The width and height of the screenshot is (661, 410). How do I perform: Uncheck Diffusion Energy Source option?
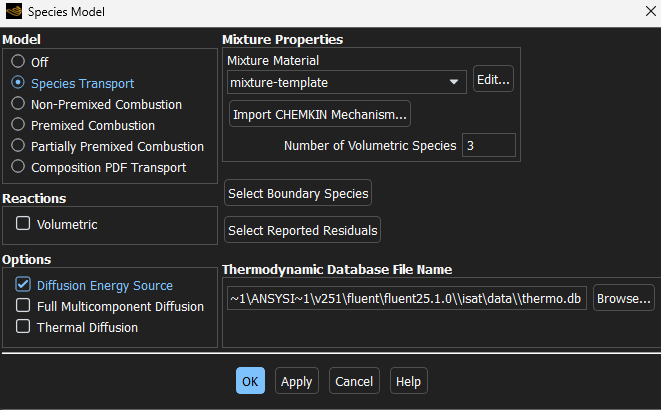point(23,285)
